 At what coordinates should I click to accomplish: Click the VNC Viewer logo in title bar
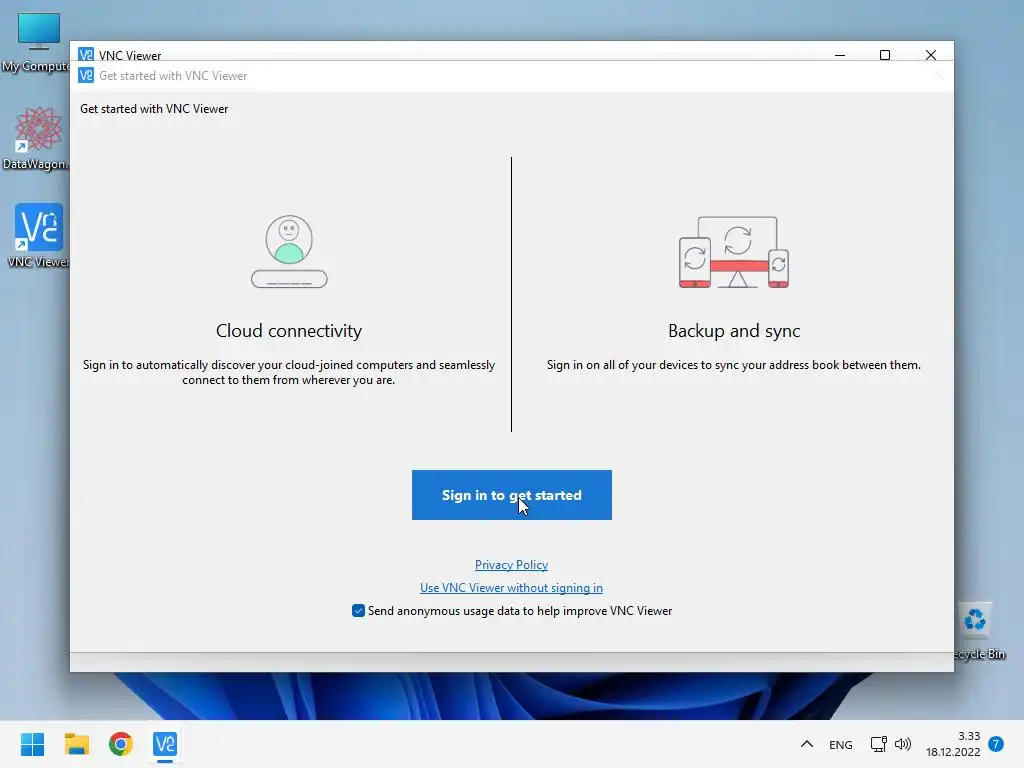click(x=86, y=54)
